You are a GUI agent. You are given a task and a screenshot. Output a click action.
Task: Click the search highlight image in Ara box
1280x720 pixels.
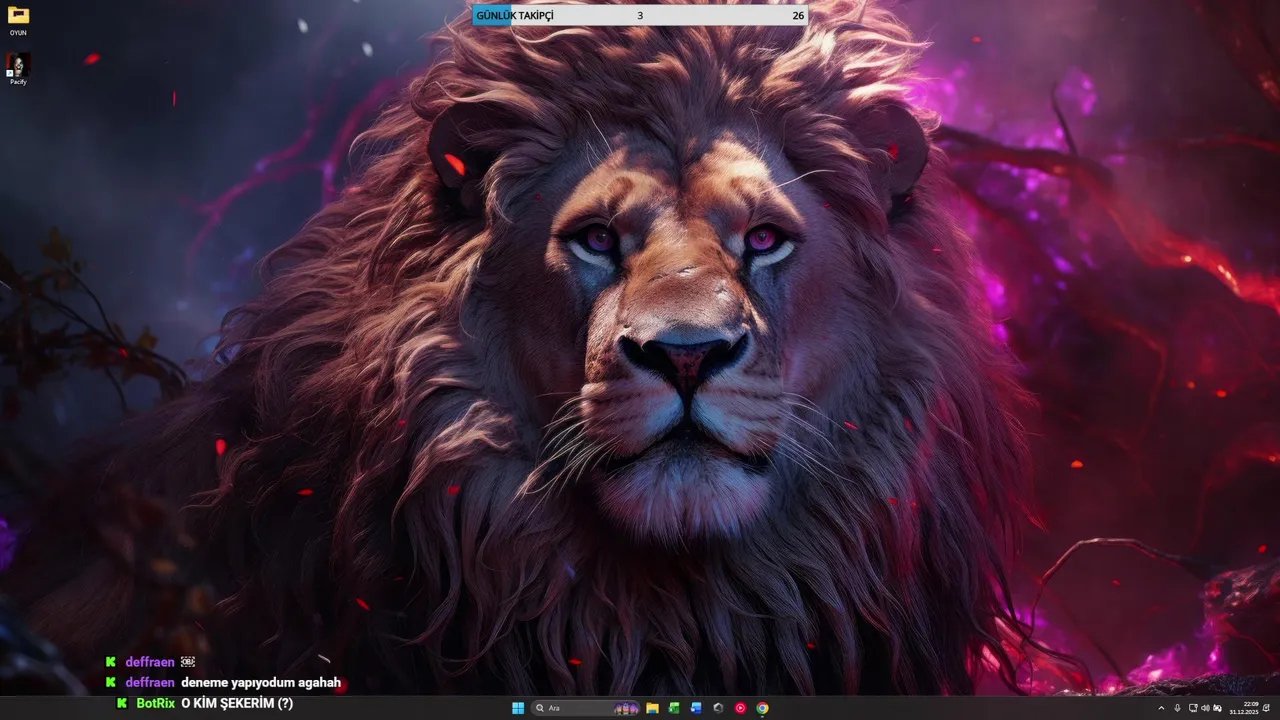[x=626, y=708]
